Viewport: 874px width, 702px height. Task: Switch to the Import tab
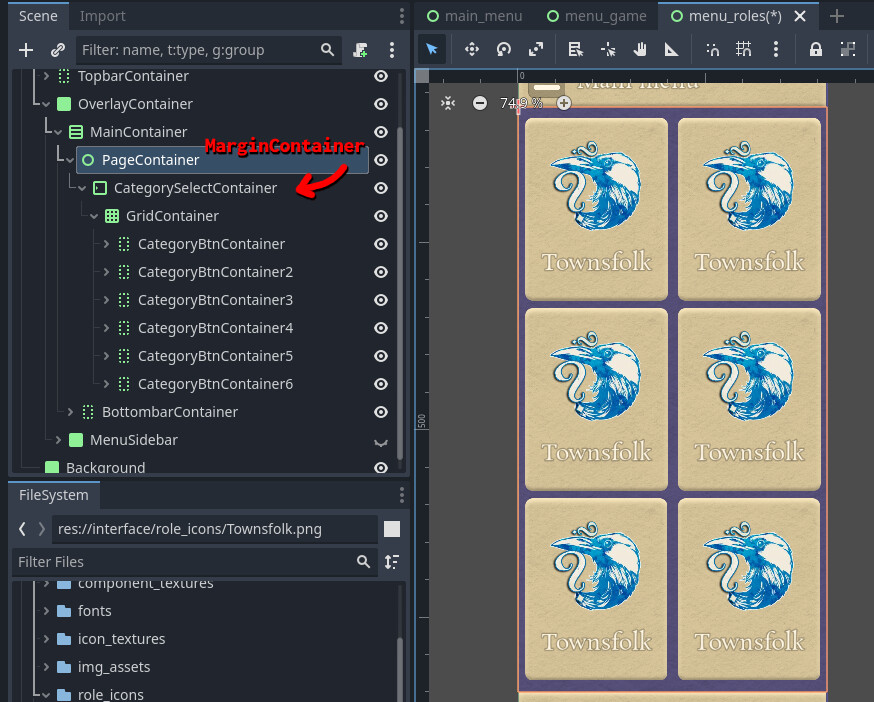pos(103,16)
